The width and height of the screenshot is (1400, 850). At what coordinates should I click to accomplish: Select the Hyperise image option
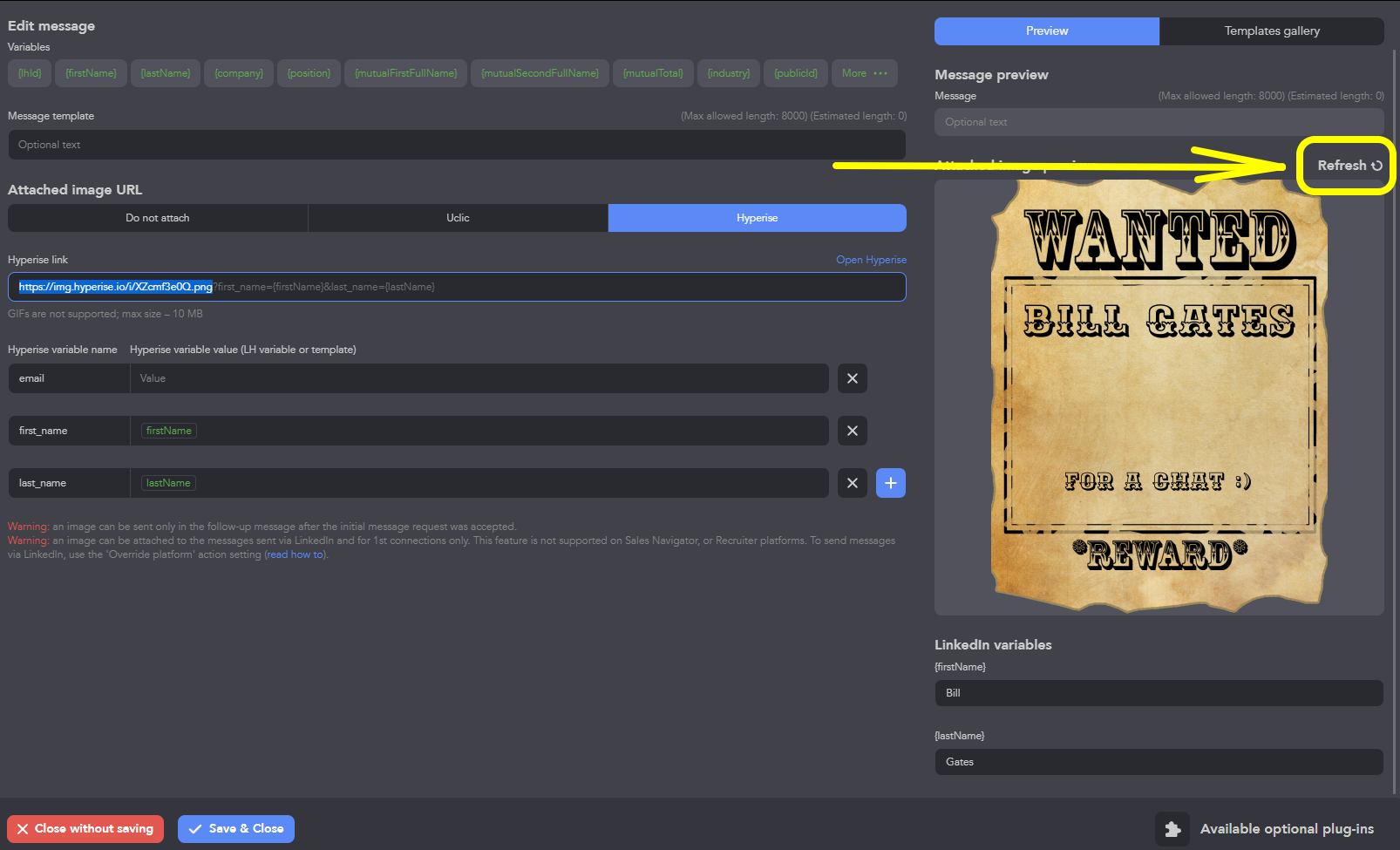tap(757, 218)
